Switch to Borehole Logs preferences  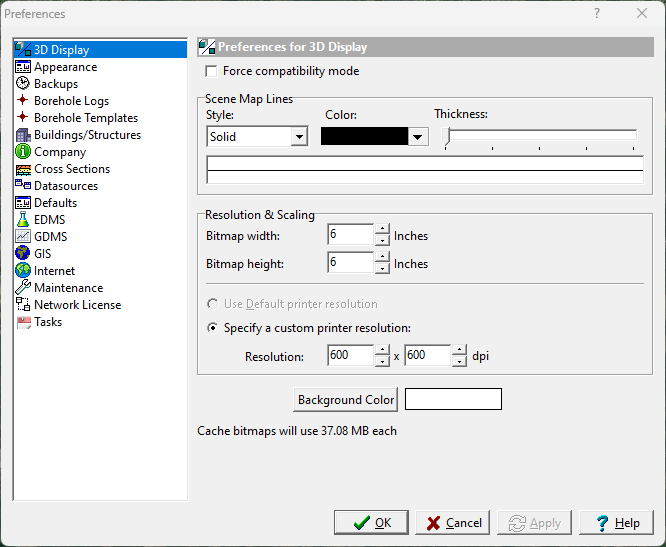pos(71,101)
